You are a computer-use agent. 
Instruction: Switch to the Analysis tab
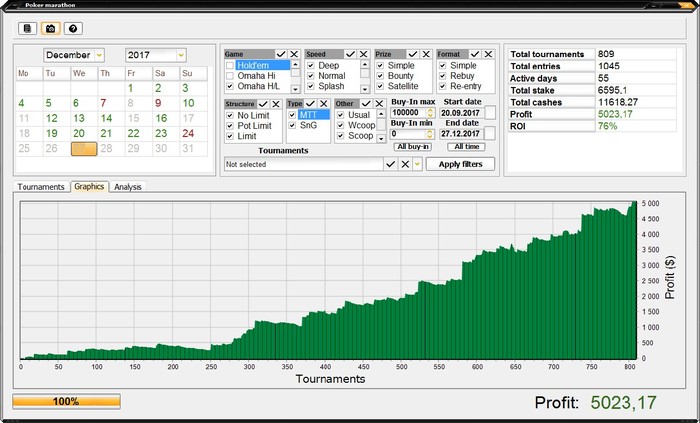128,187
